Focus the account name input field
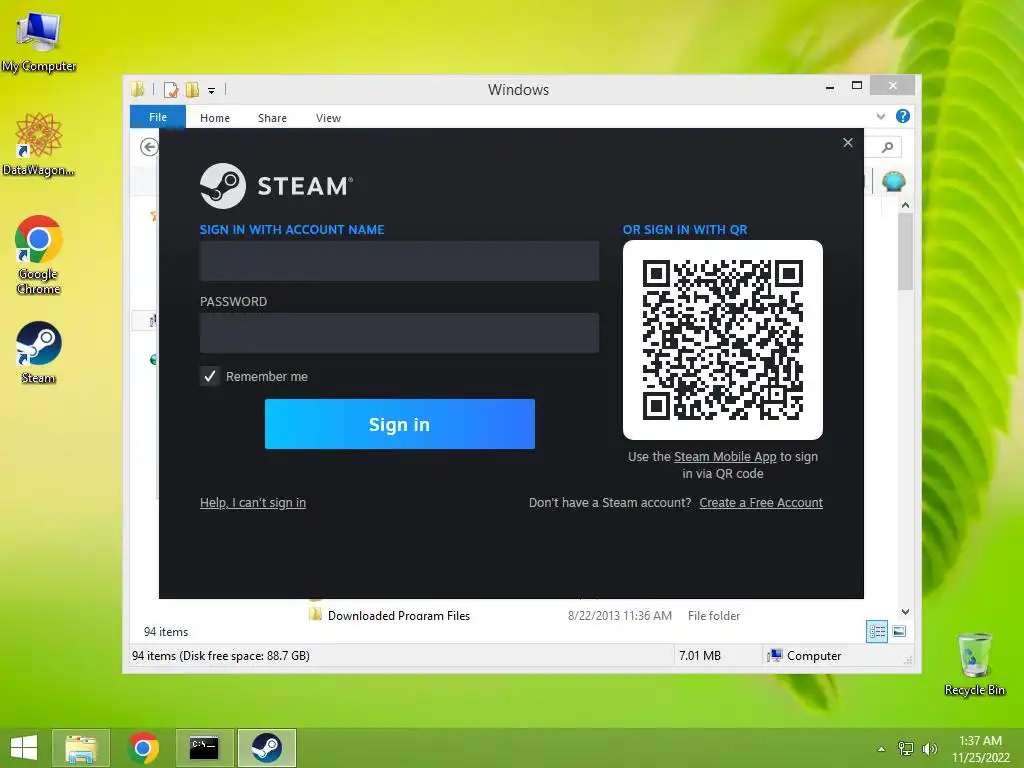1024x768 pixels. click(399, 261)
